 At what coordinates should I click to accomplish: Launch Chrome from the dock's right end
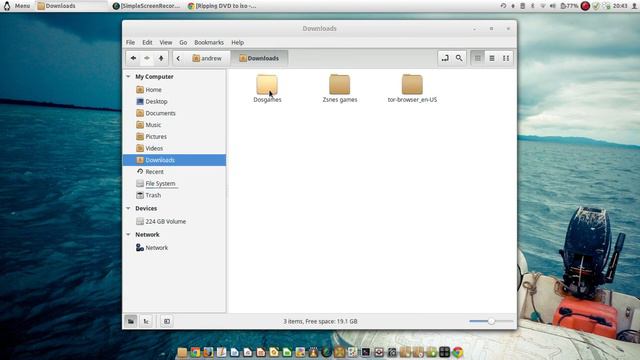[458, 352]
